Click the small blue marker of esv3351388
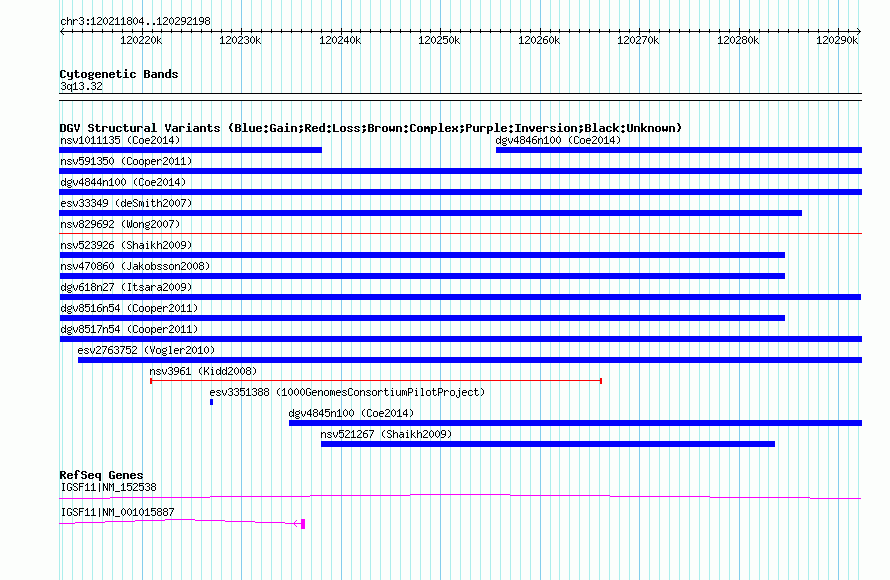The image size is (890, 580). (x=212, y=402)
